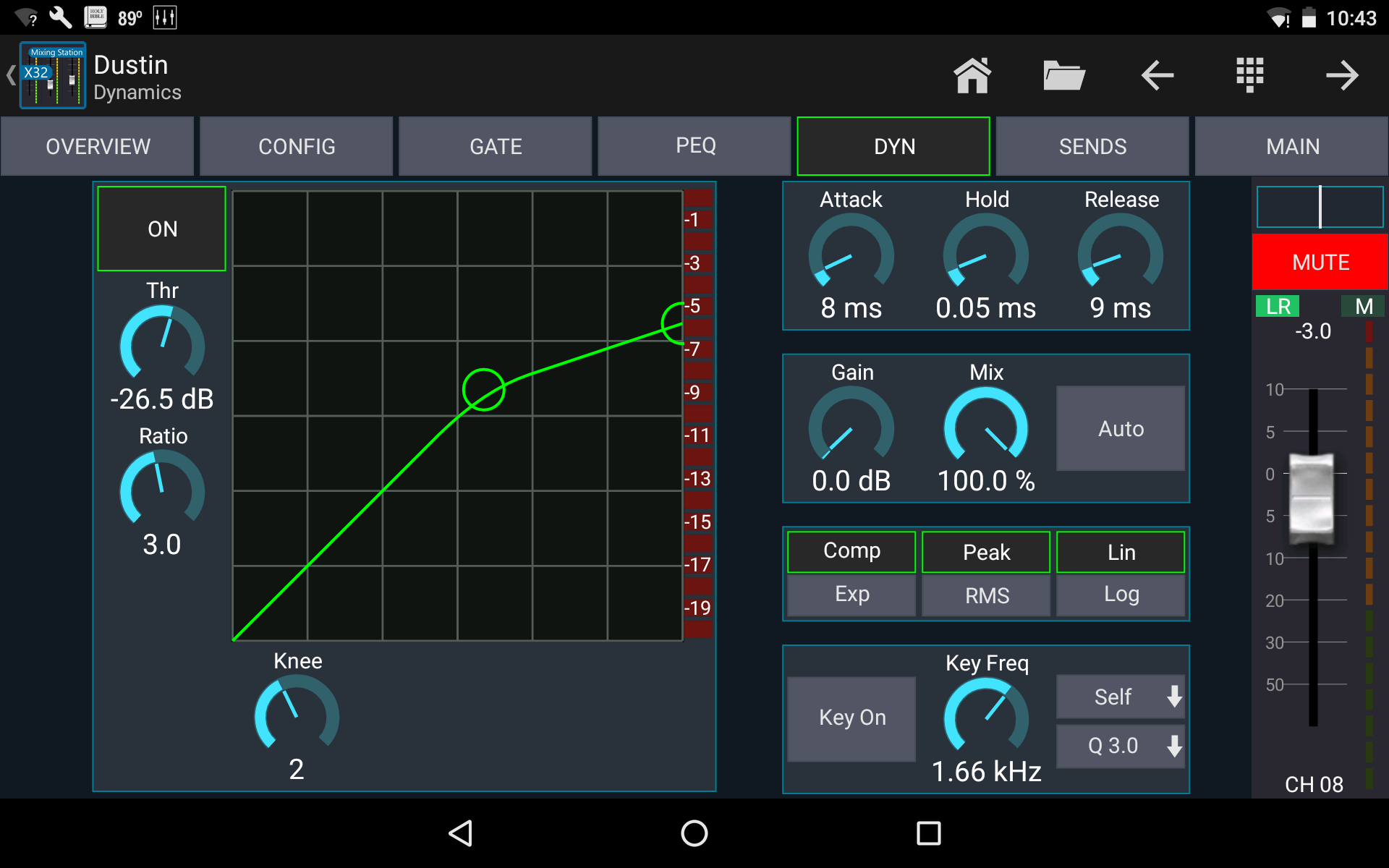
Task: Open the Q 3.0 dropdown
Action: pyautogui.click(x=1121, y=746)
